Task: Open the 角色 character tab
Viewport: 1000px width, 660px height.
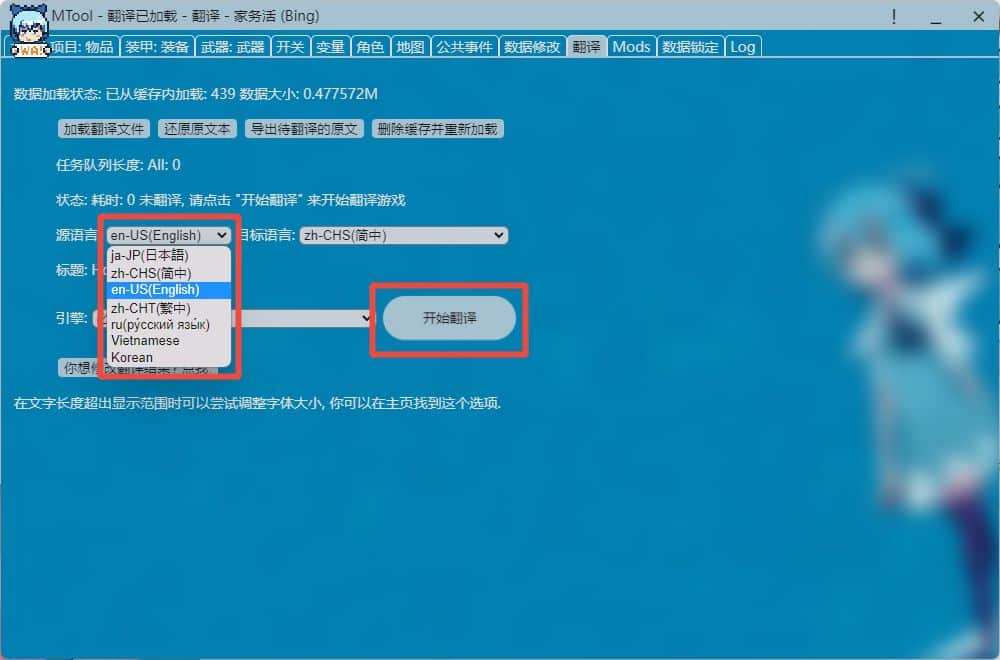Action: tap(370, 46)
